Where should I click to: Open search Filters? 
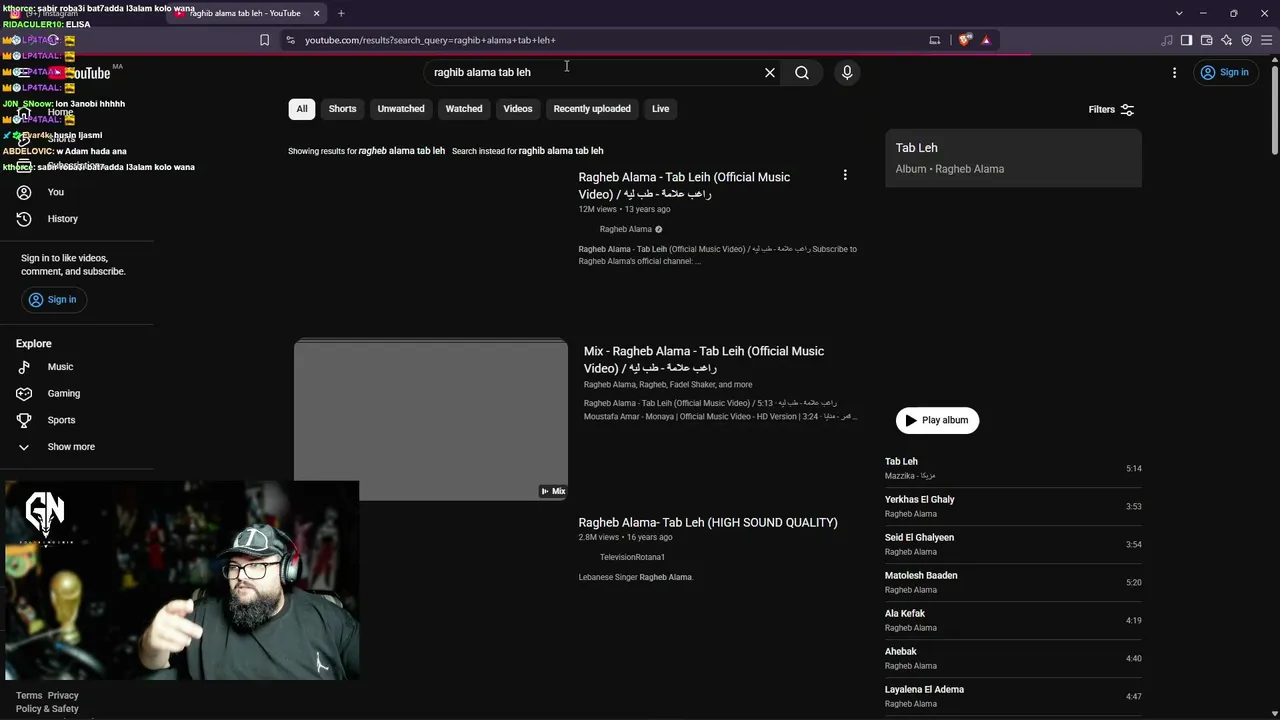click(x=1111, y=109)
